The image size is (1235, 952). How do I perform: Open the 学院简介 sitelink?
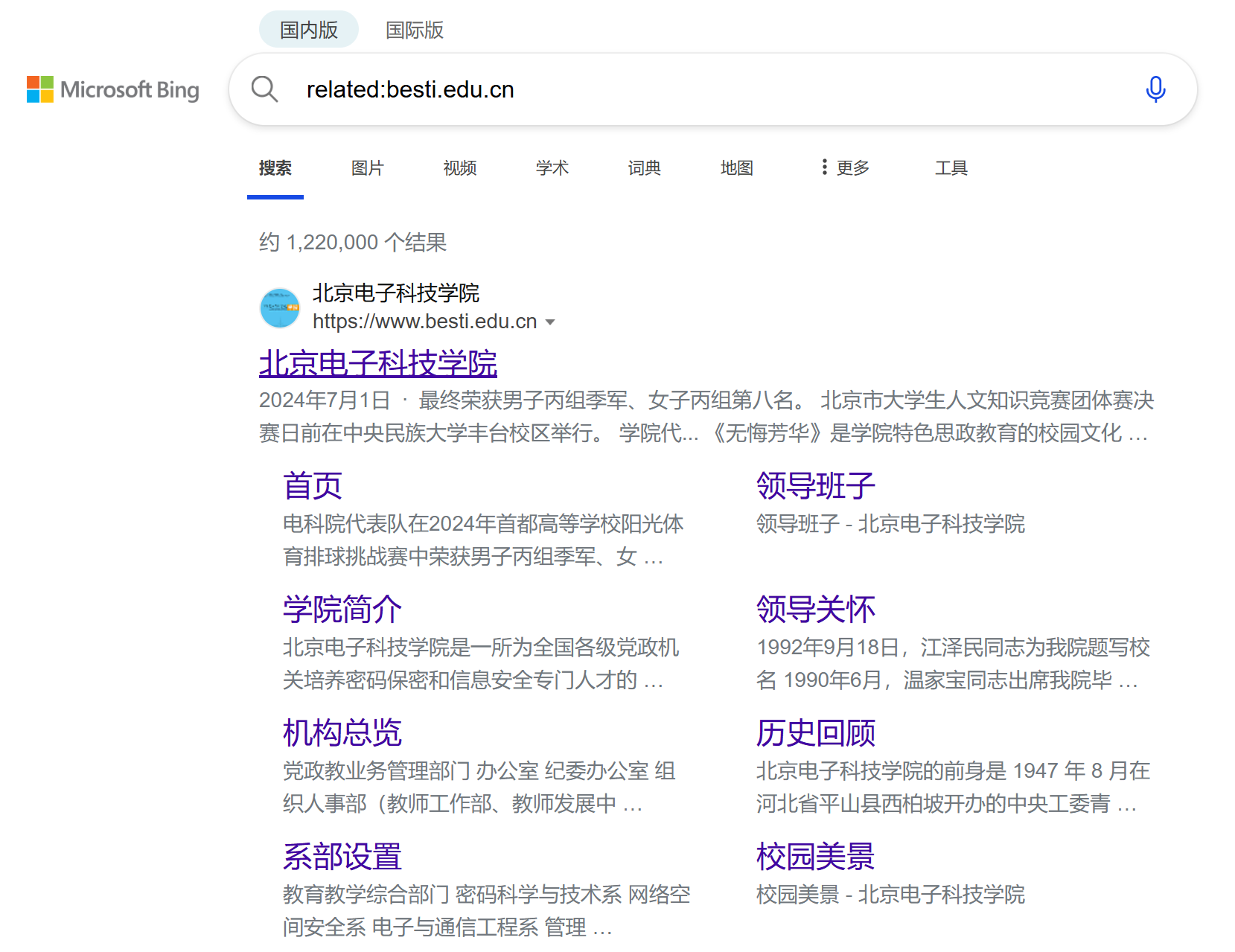click(342, 610)
